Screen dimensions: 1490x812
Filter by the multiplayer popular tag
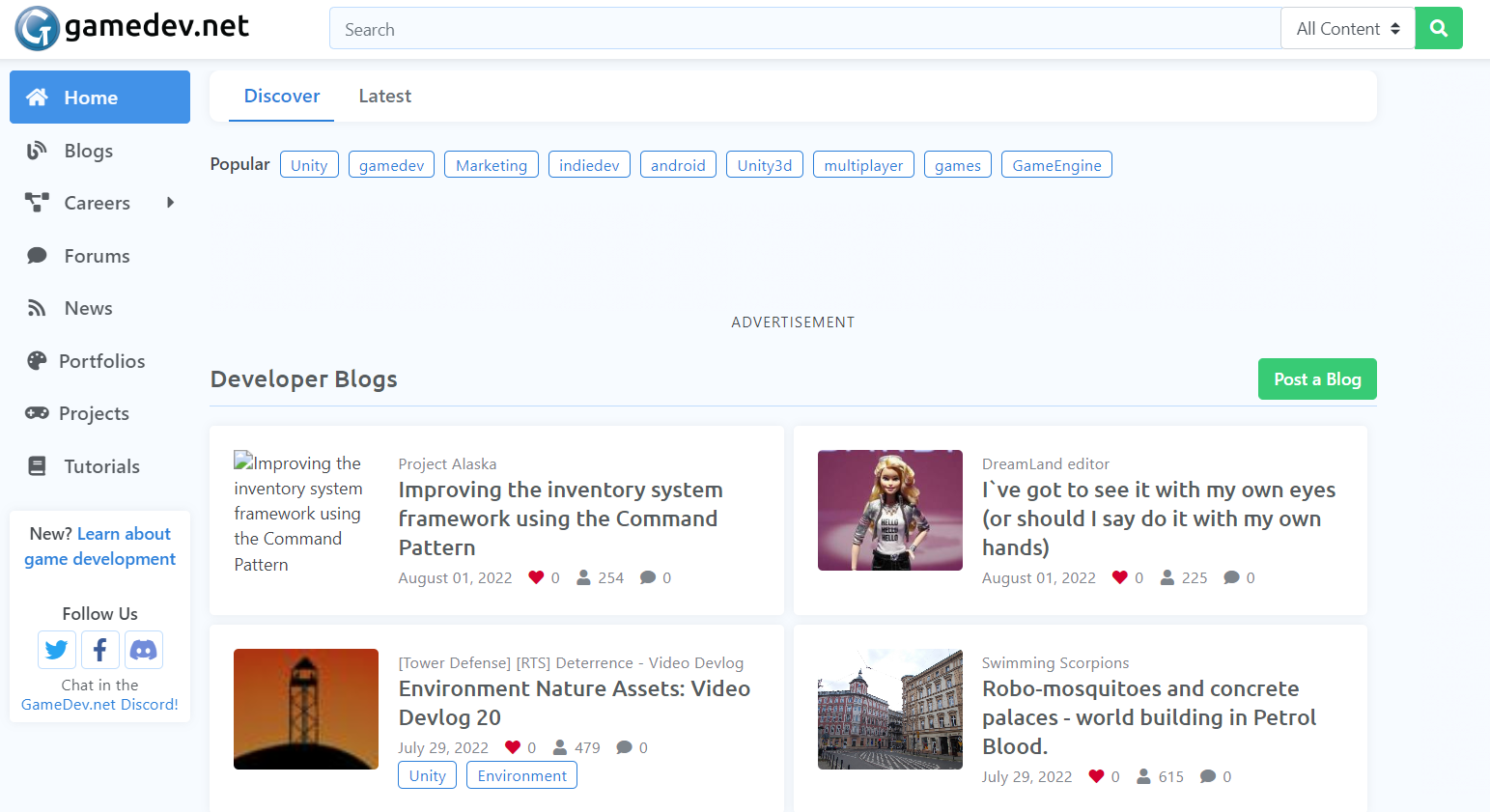click(x=862, y=165)
